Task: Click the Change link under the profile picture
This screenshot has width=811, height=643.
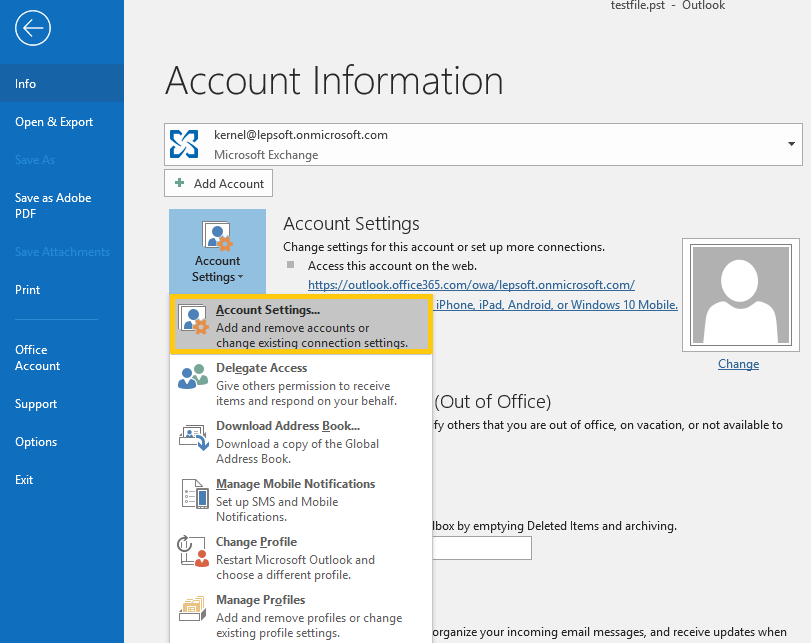Action: tap(738, 363)
